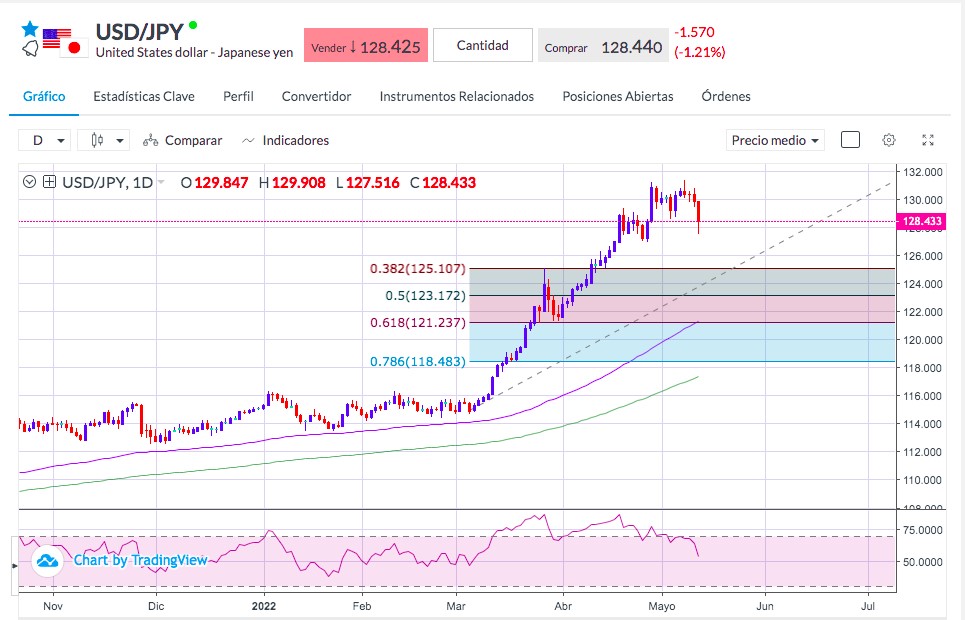The height and width of the screenshot is (620, 965).
Task: Follow the Chart by TradingView link
Action: pyautogui.click(x=141, y=560)
